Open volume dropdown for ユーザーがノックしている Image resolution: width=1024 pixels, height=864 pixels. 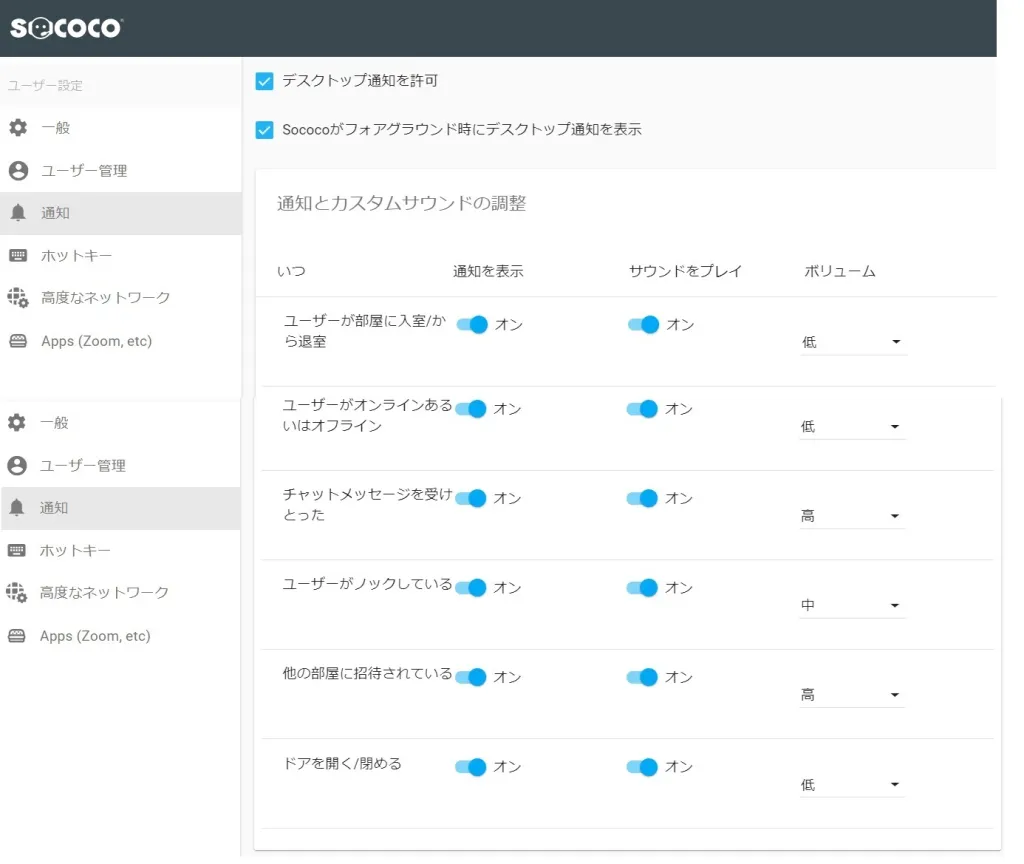click(x=852, y=606)
